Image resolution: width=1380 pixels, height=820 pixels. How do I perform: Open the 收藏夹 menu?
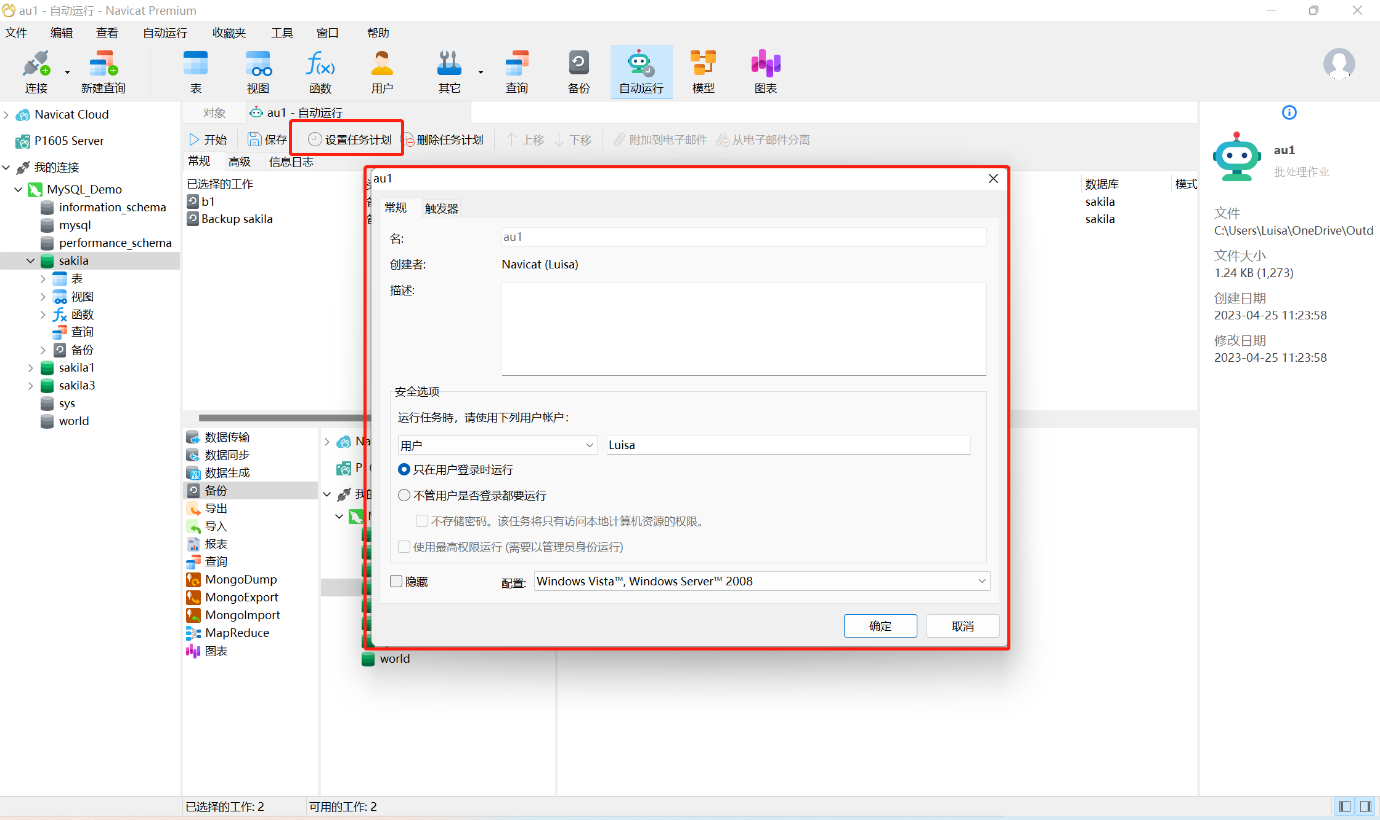coord(228,33)
